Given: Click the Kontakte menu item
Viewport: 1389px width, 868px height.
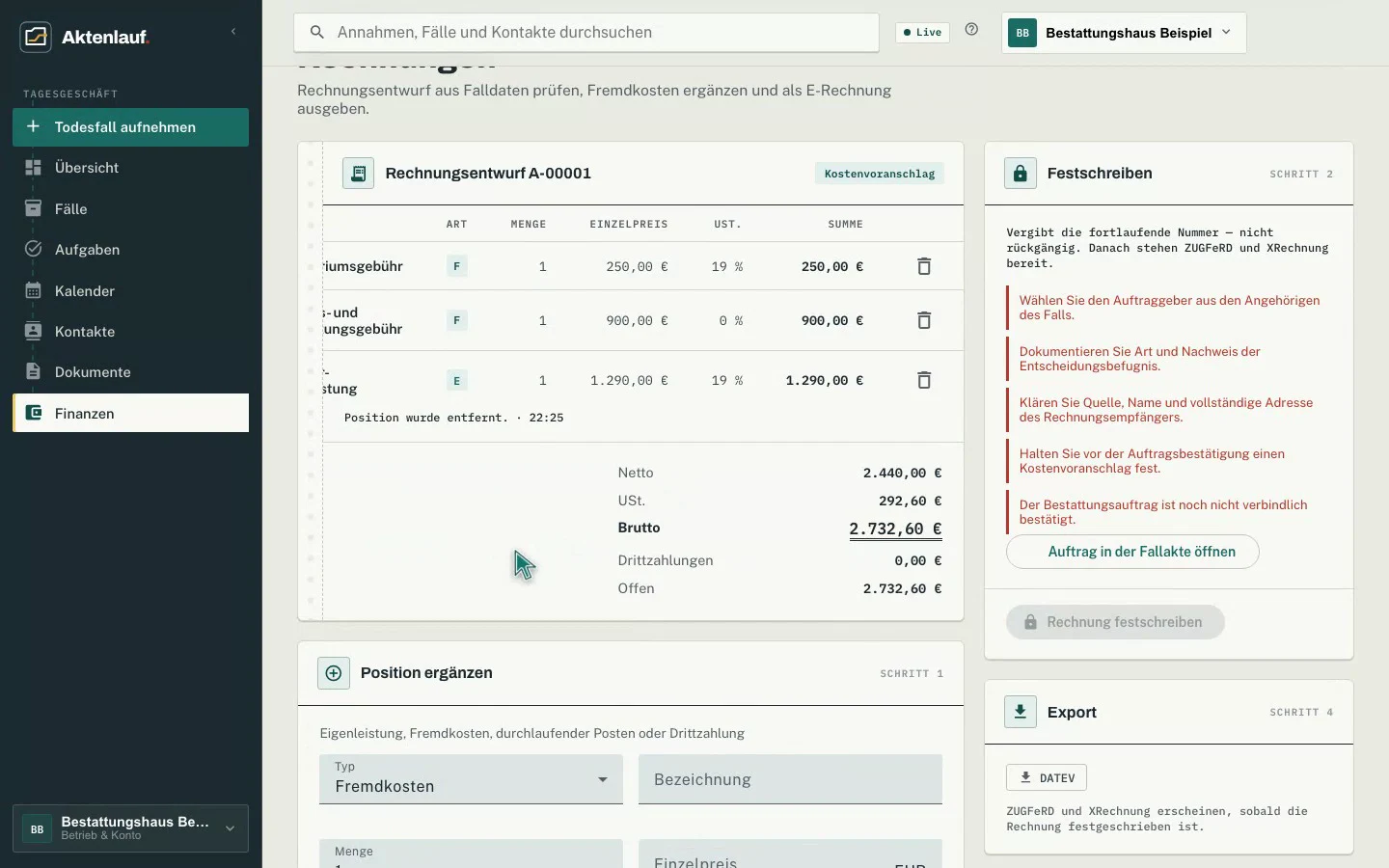Looking at the screenshot, I should tap(130, 331).
